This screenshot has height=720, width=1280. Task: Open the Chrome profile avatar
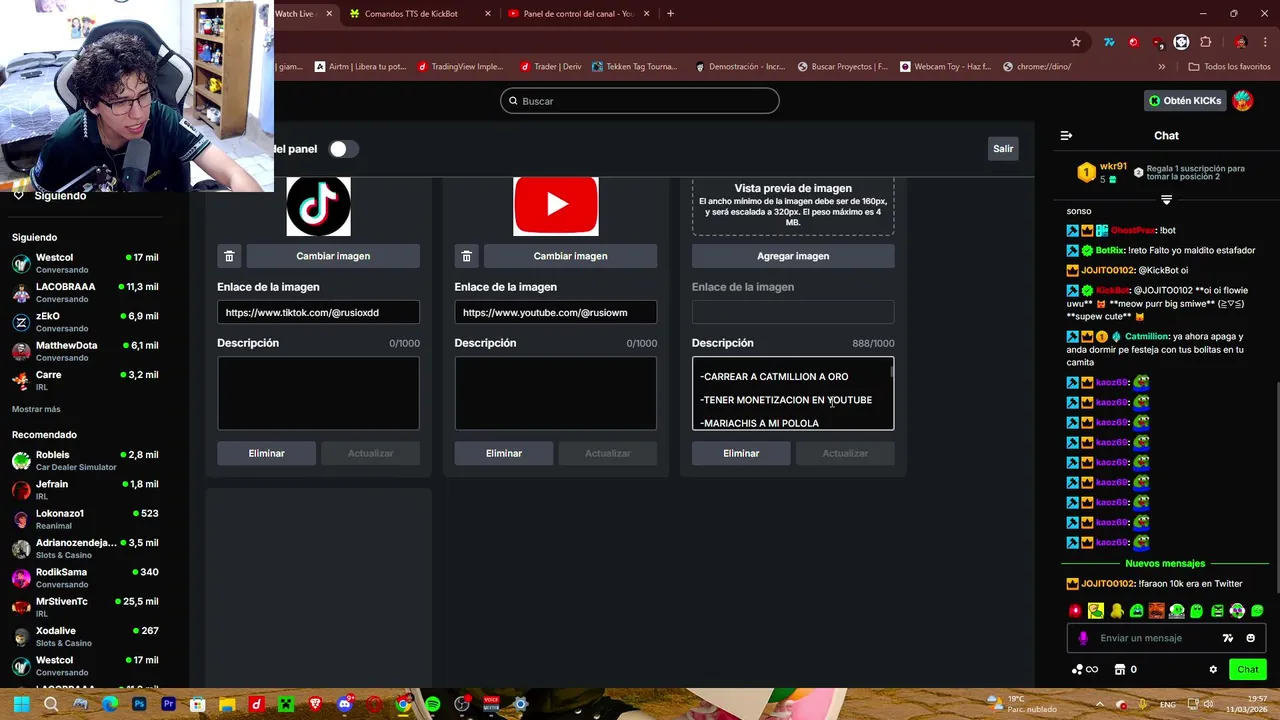tap(1240, 42)
